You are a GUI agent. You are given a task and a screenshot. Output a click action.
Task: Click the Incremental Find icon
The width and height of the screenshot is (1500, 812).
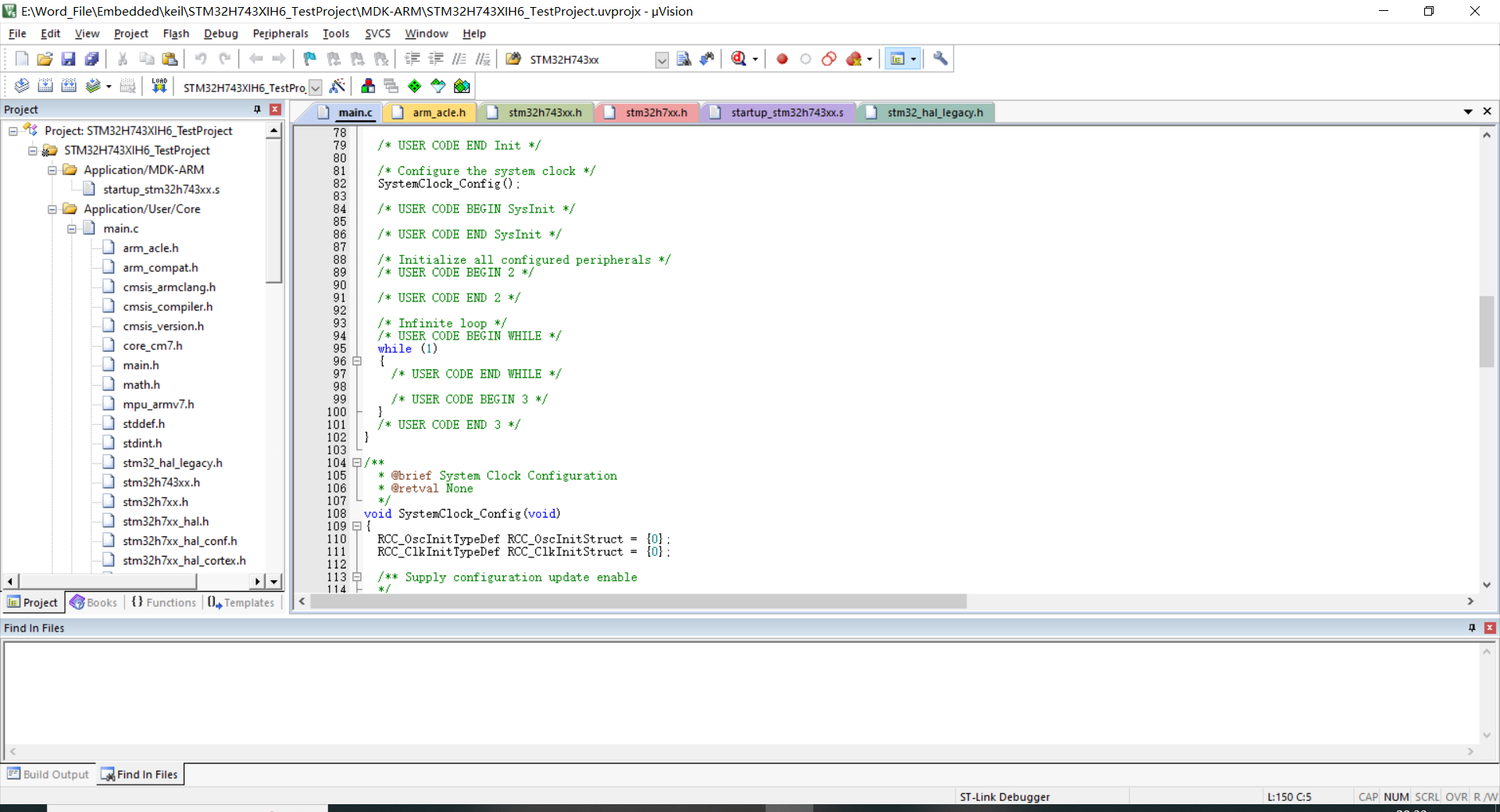707,59
